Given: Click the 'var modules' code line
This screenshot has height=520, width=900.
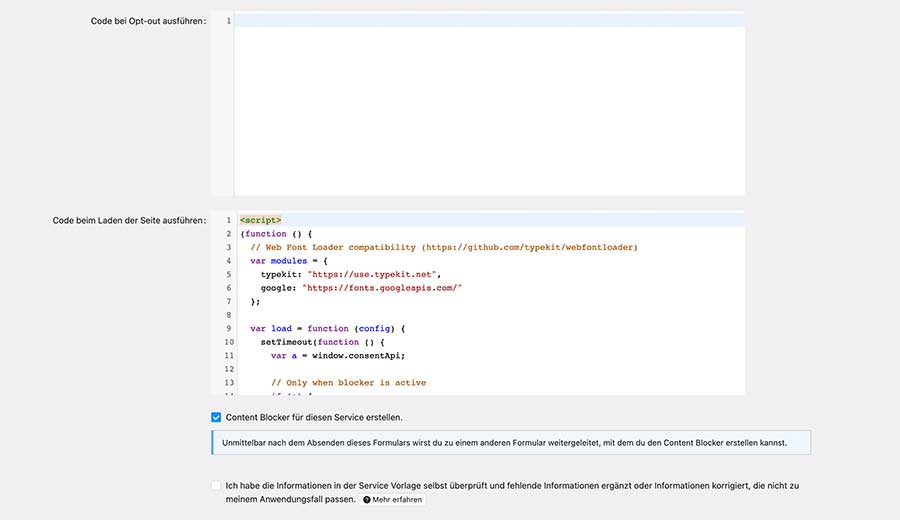Looking at the screenshot, I should pyautogui.click(x=286, y=261).
